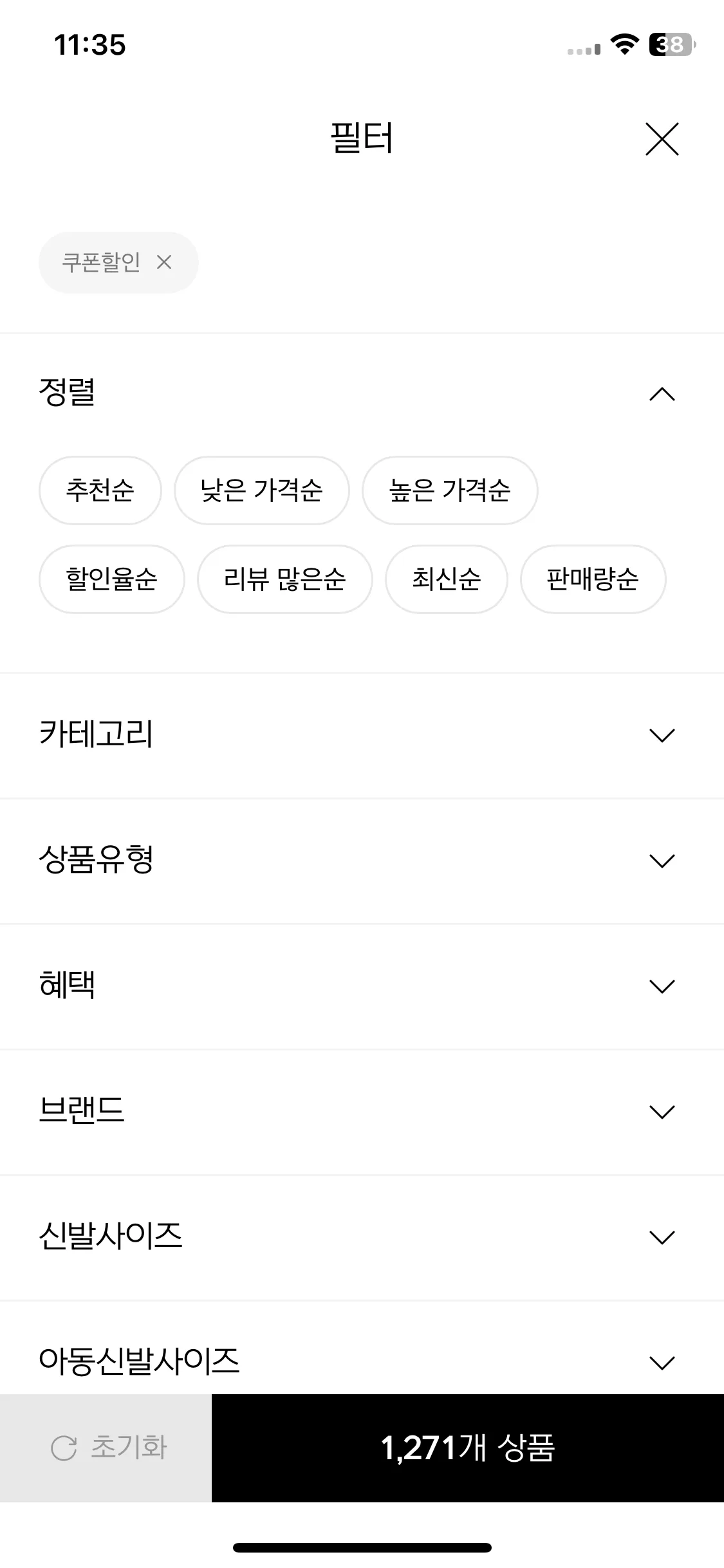
Task: Tap the 쿠폰할인 chip label
Action: coord(101,263)
